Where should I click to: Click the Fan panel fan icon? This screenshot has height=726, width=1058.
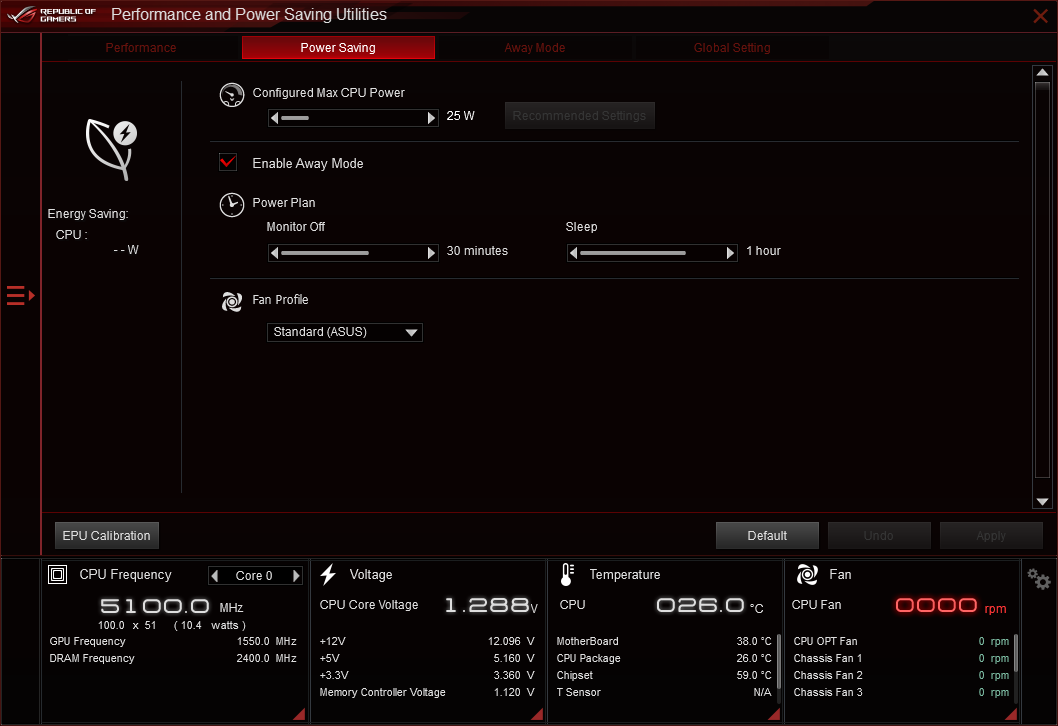[807, 574]
